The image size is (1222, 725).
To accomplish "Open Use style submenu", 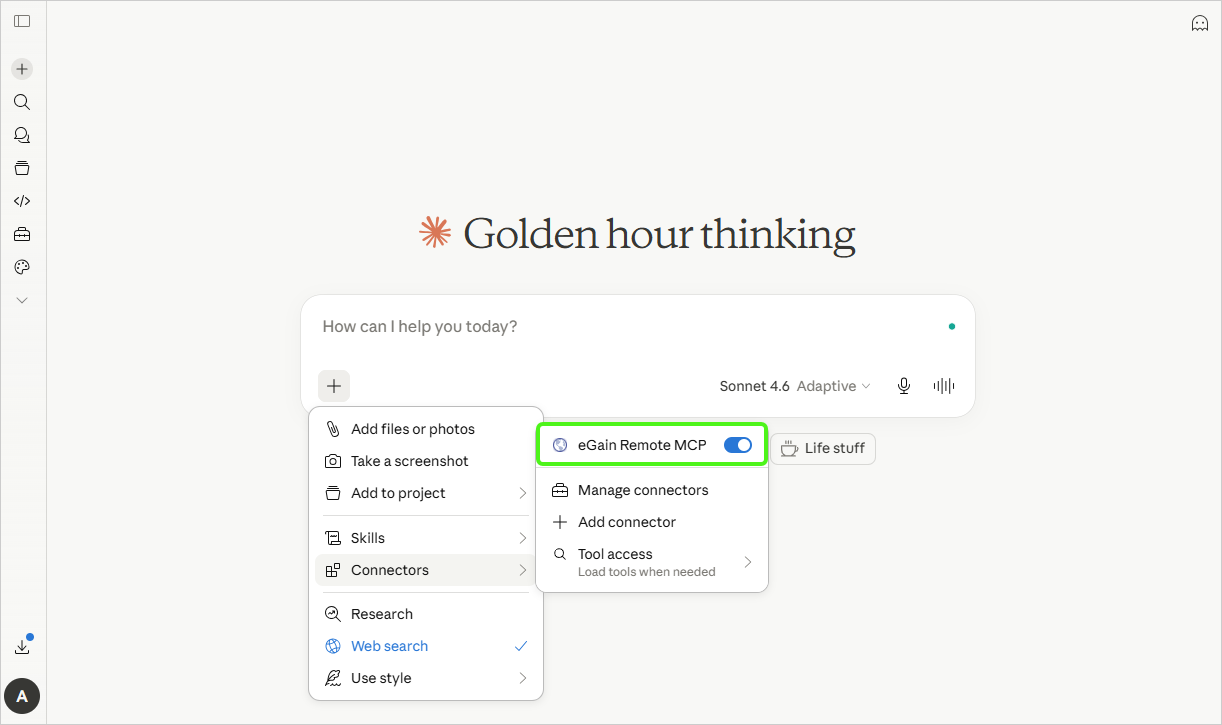I will tap(426, 678).
